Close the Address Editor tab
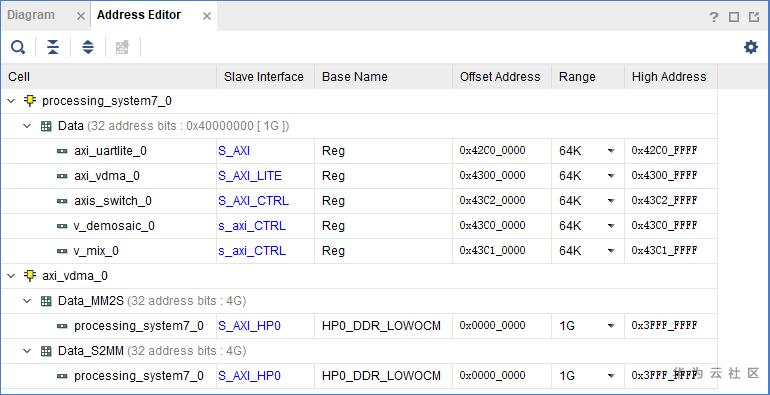The height and width of the screenshot is (395, 770). click(207, 16)
